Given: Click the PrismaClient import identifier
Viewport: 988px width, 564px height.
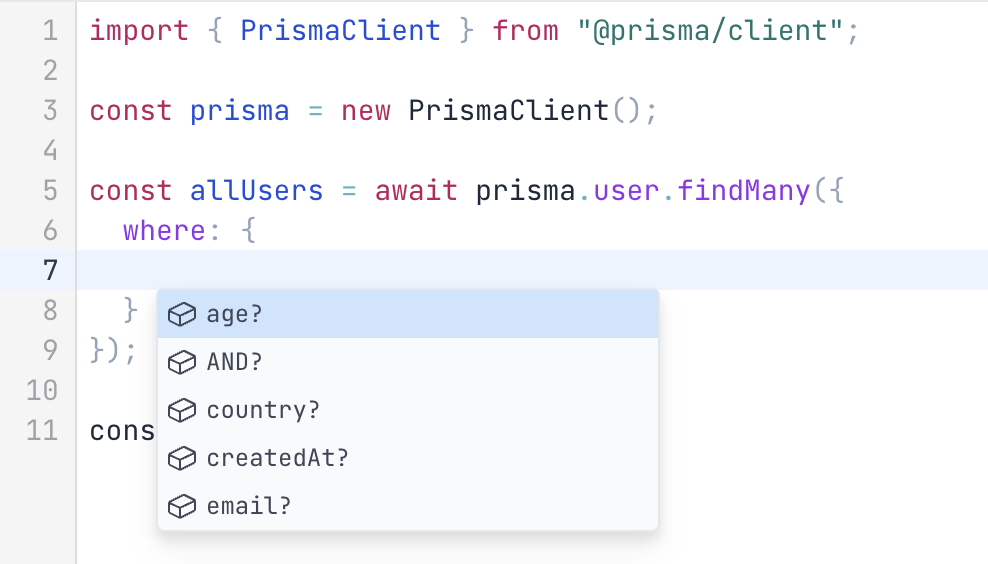Looking at the screenshot, I should click(x=340, y=31).
